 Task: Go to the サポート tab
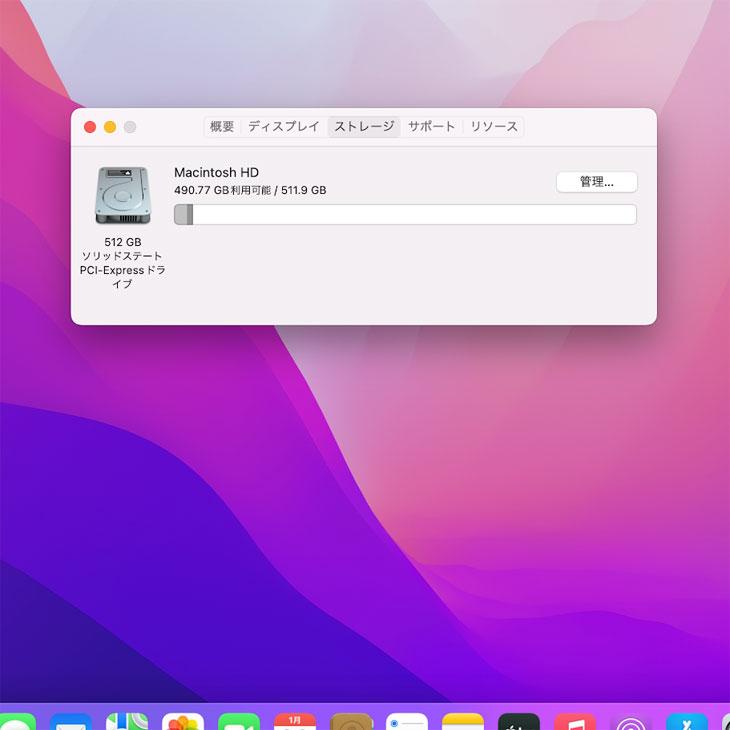(431, 127)
